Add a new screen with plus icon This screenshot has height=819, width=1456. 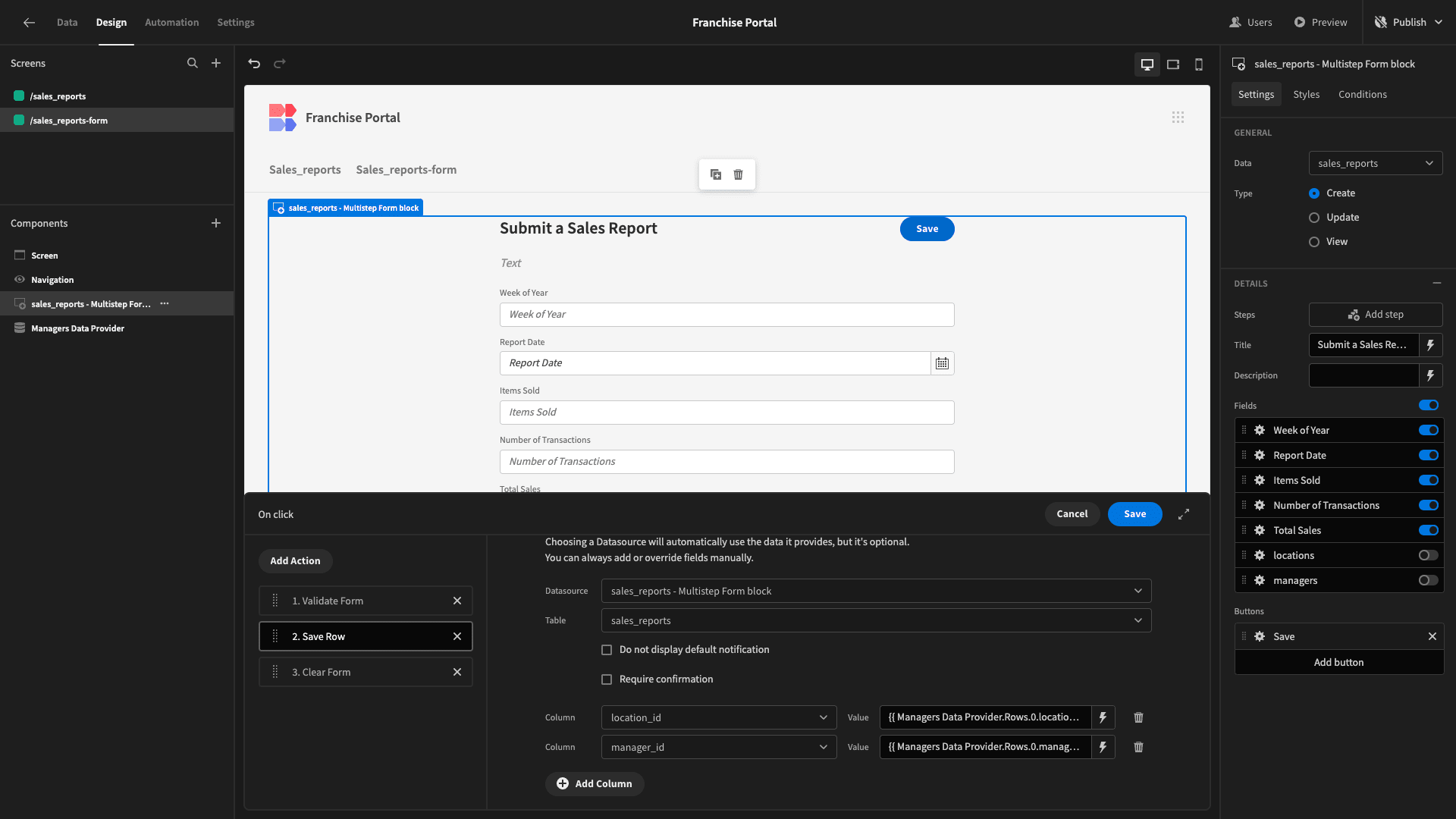coord(216,64)
